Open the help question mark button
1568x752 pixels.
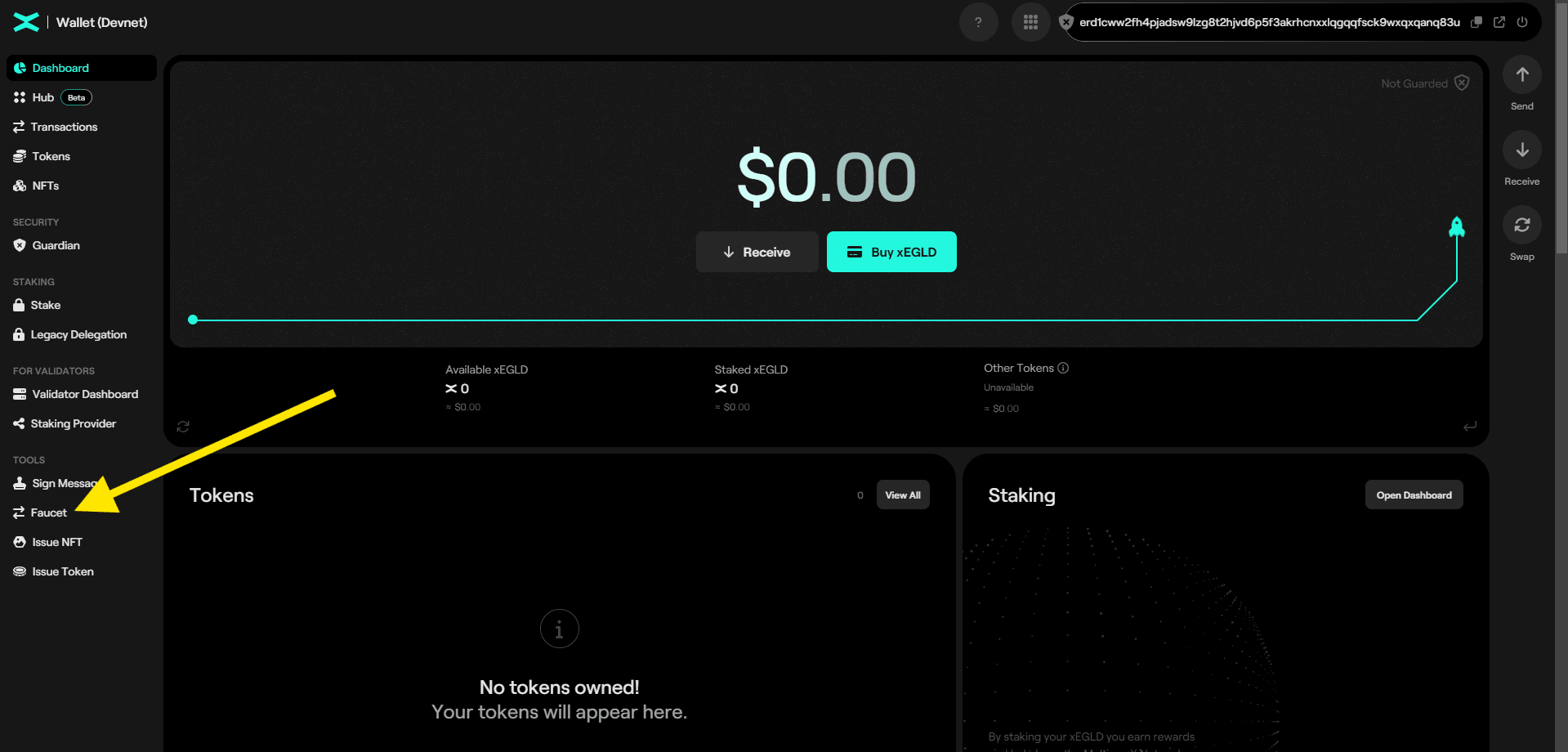(978, 22)
